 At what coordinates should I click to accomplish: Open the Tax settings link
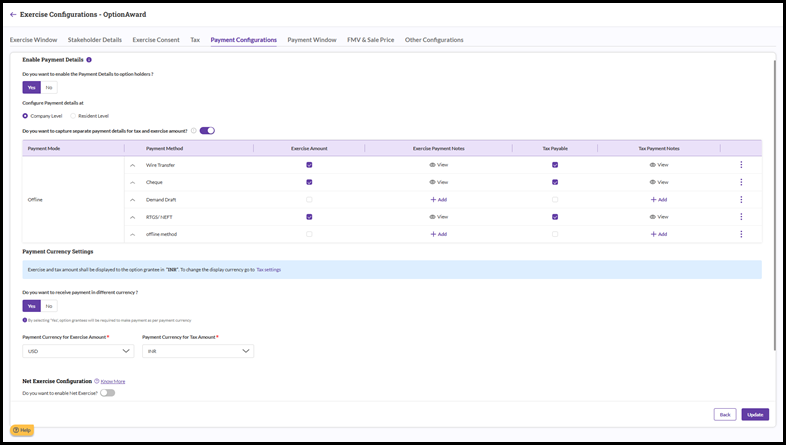pyautogui.click(x=269, y=270)
